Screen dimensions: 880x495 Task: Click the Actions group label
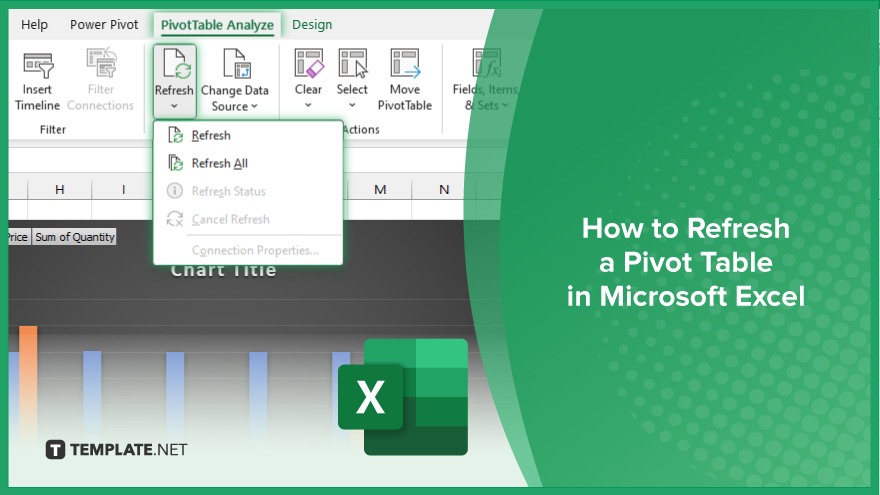[x=361, y=130]
